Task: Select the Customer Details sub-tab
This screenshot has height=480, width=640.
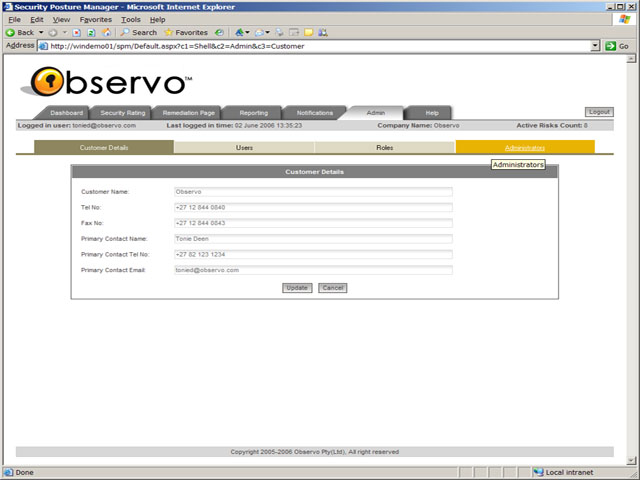Action: (104, 147)
